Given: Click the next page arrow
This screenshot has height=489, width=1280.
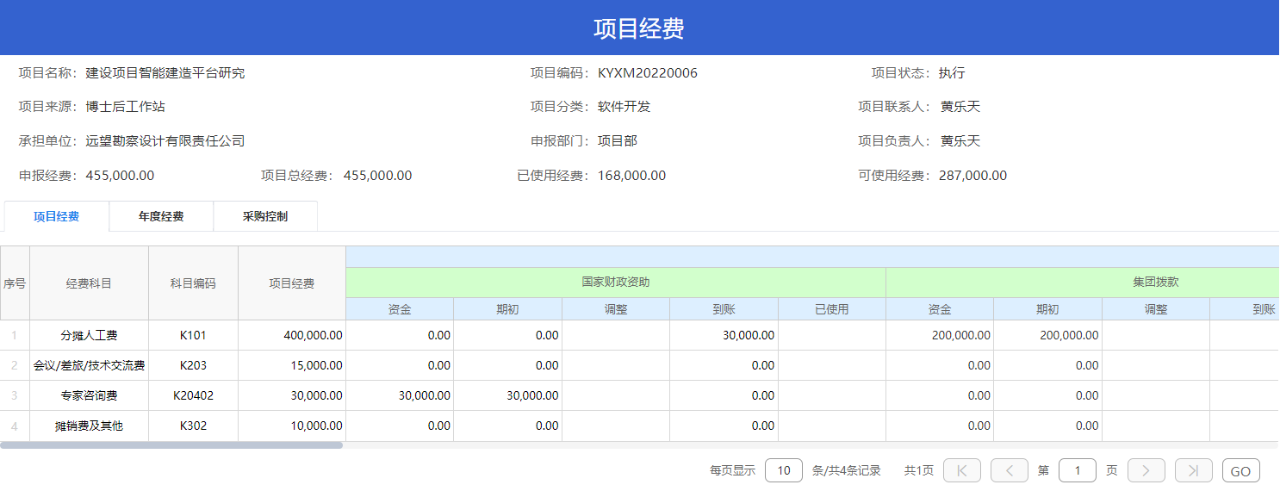Looking at the screenshot, I should (1146, 470).
